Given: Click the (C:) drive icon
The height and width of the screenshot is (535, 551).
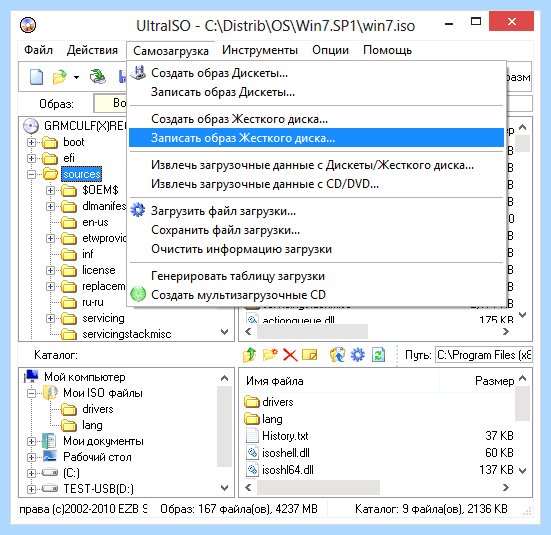Looking at the screenshot, I should (x=50, y=472).
